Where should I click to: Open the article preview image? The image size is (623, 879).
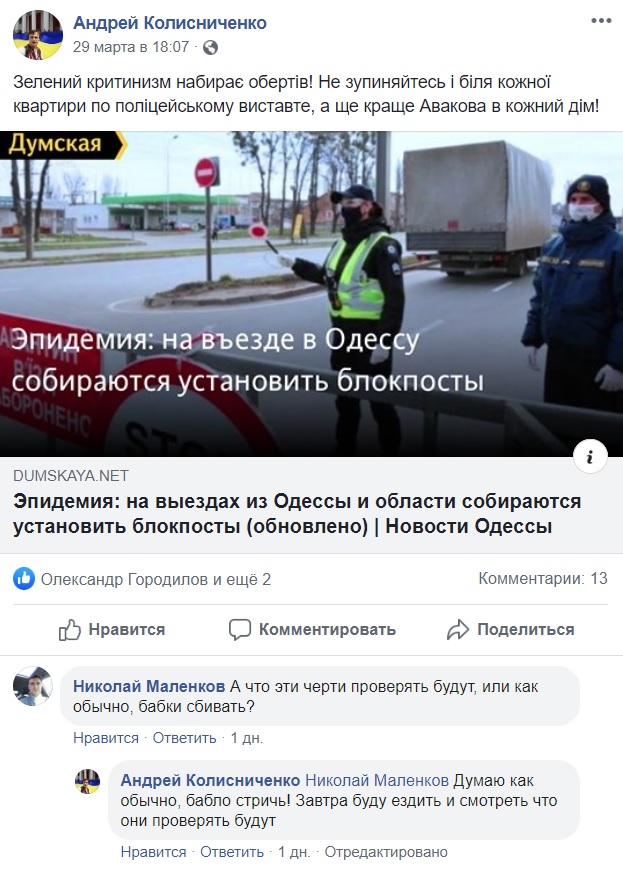coord(311,294)
